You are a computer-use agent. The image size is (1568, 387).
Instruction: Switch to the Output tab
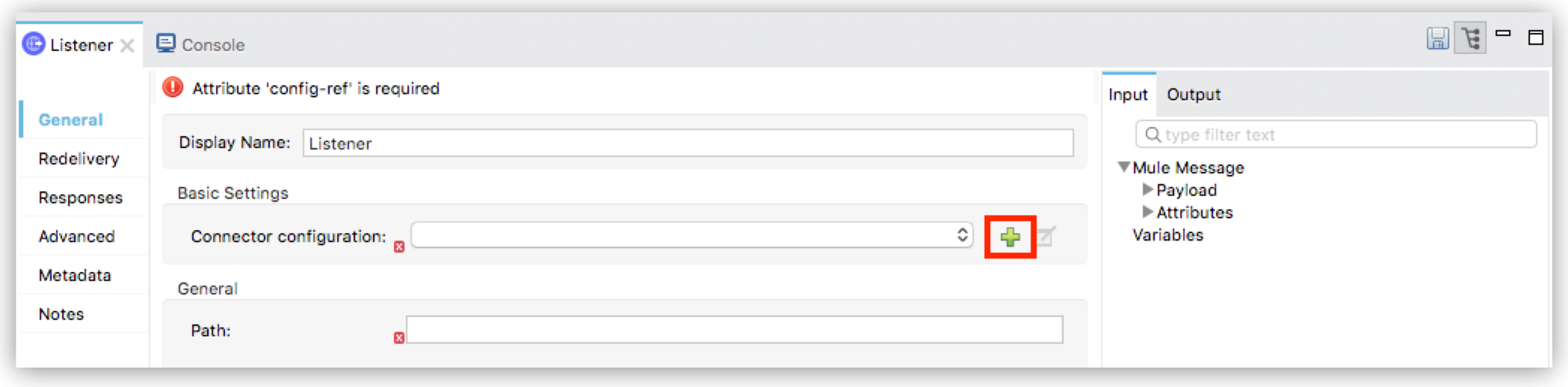[1193, 95]
